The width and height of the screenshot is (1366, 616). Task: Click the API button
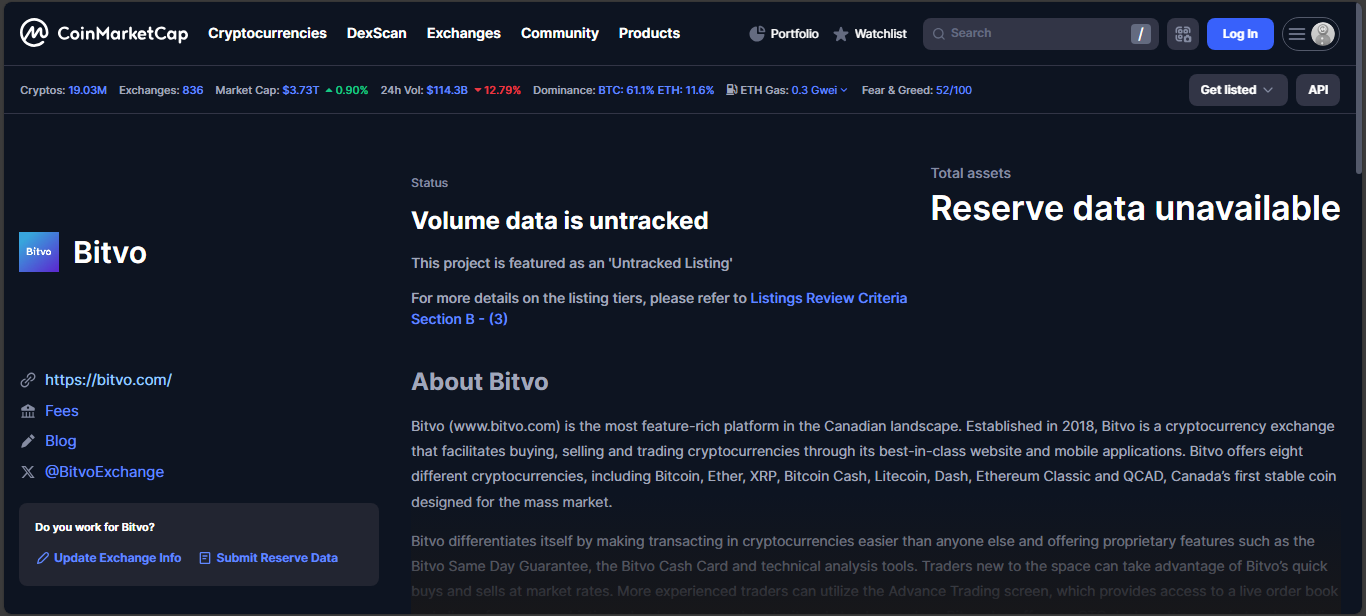[1318, 90]
